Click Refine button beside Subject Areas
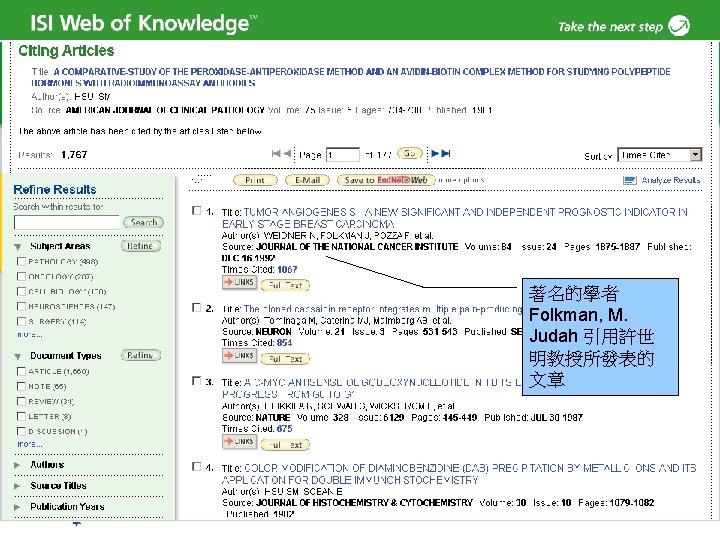The height and width of the screenshot is (540, 720). [x=141, y=246]
